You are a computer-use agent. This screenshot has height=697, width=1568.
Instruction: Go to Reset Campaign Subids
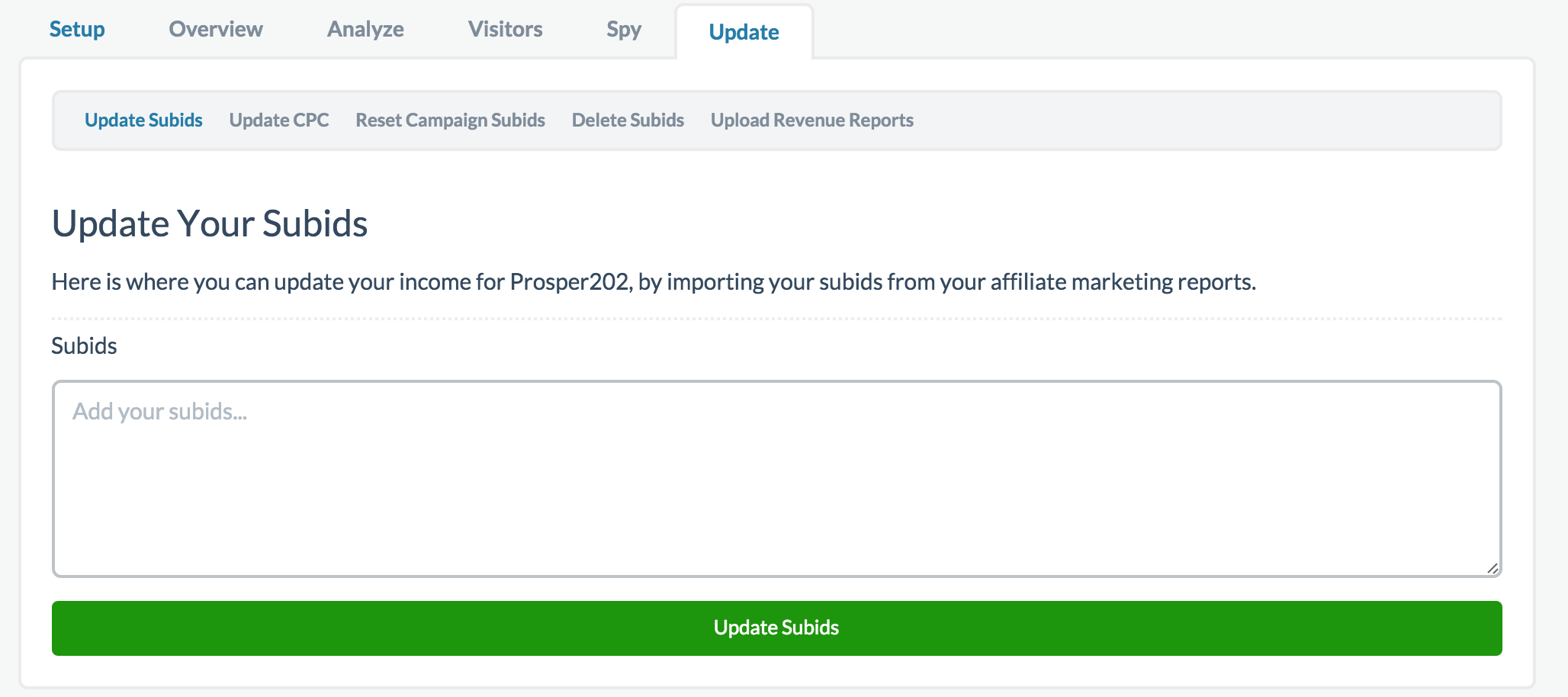(x=449, y=120)
